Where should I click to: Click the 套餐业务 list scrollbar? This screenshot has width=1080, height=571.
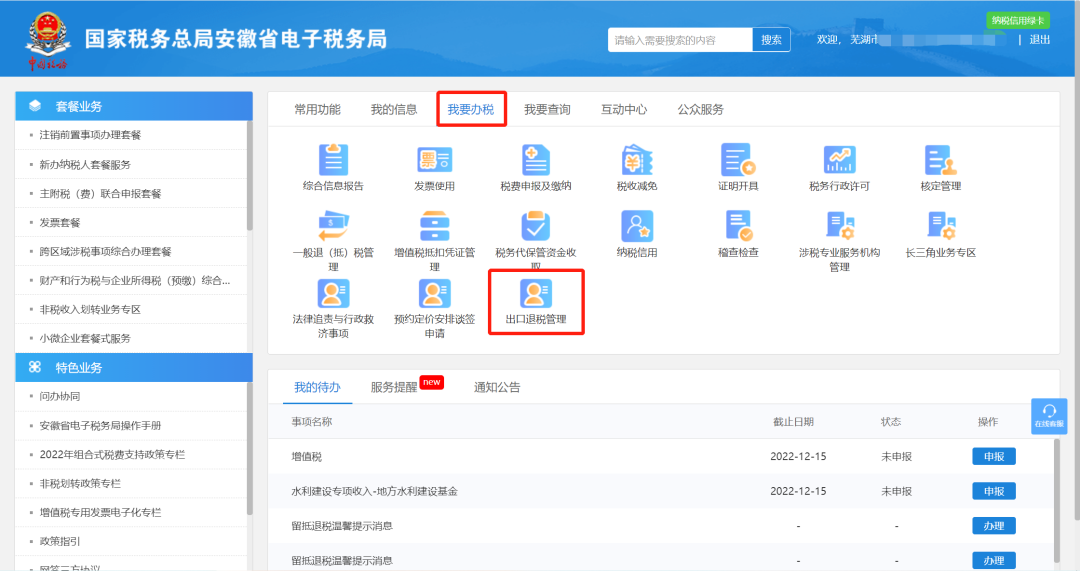[x=249, y=176]
